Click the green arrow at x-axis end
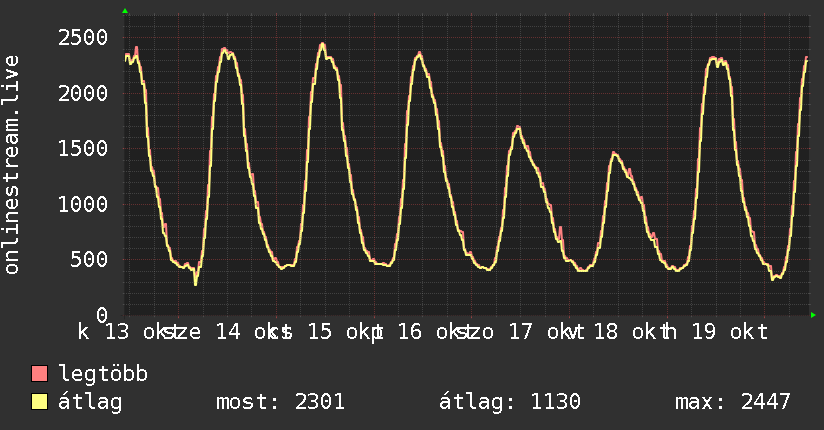Viewport: 824px width, 430px height. pos(813,315)
